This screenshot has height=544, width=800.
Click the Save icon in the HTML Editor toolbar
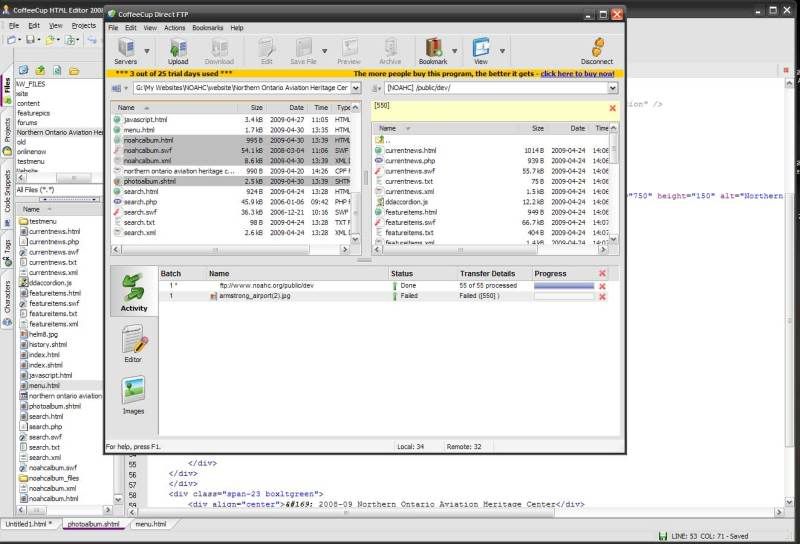point(31,39)
